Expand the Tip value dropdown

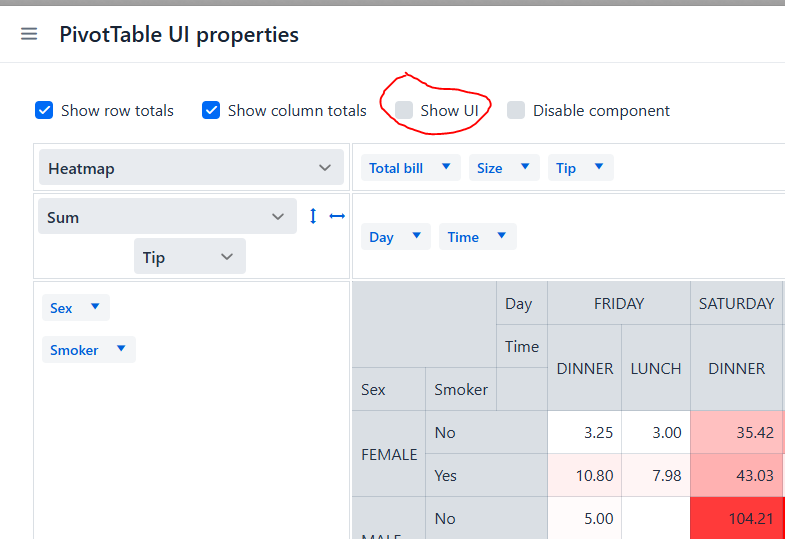pyautogui.click(x=190, y=257)
